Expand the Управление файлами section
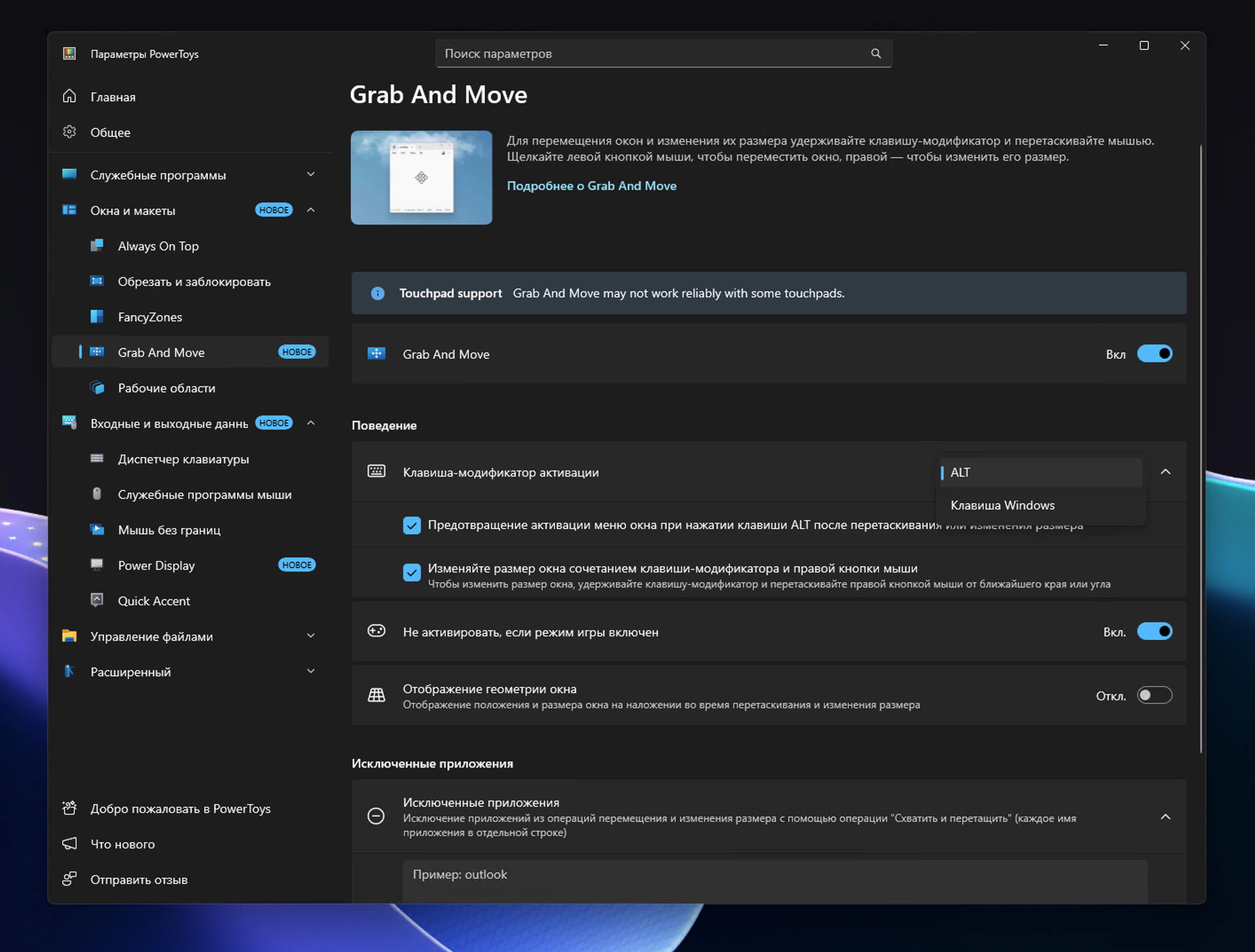 click(x=311, y=636)
